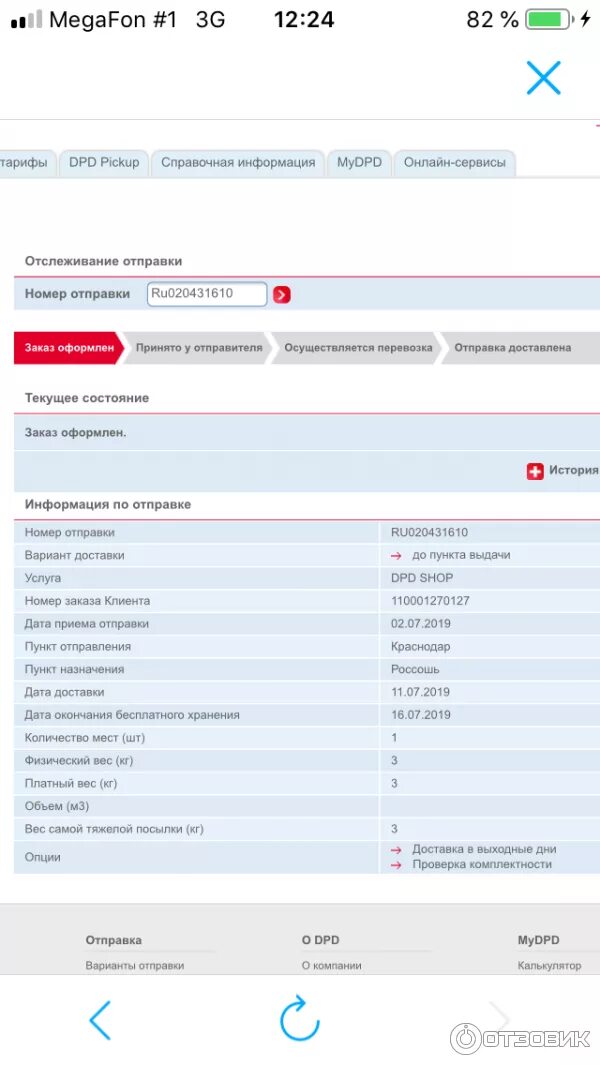Viewport: 600px width, 1065px height.
Task: Click the Дата приема отправки label
Action: [x=87, y=624]
